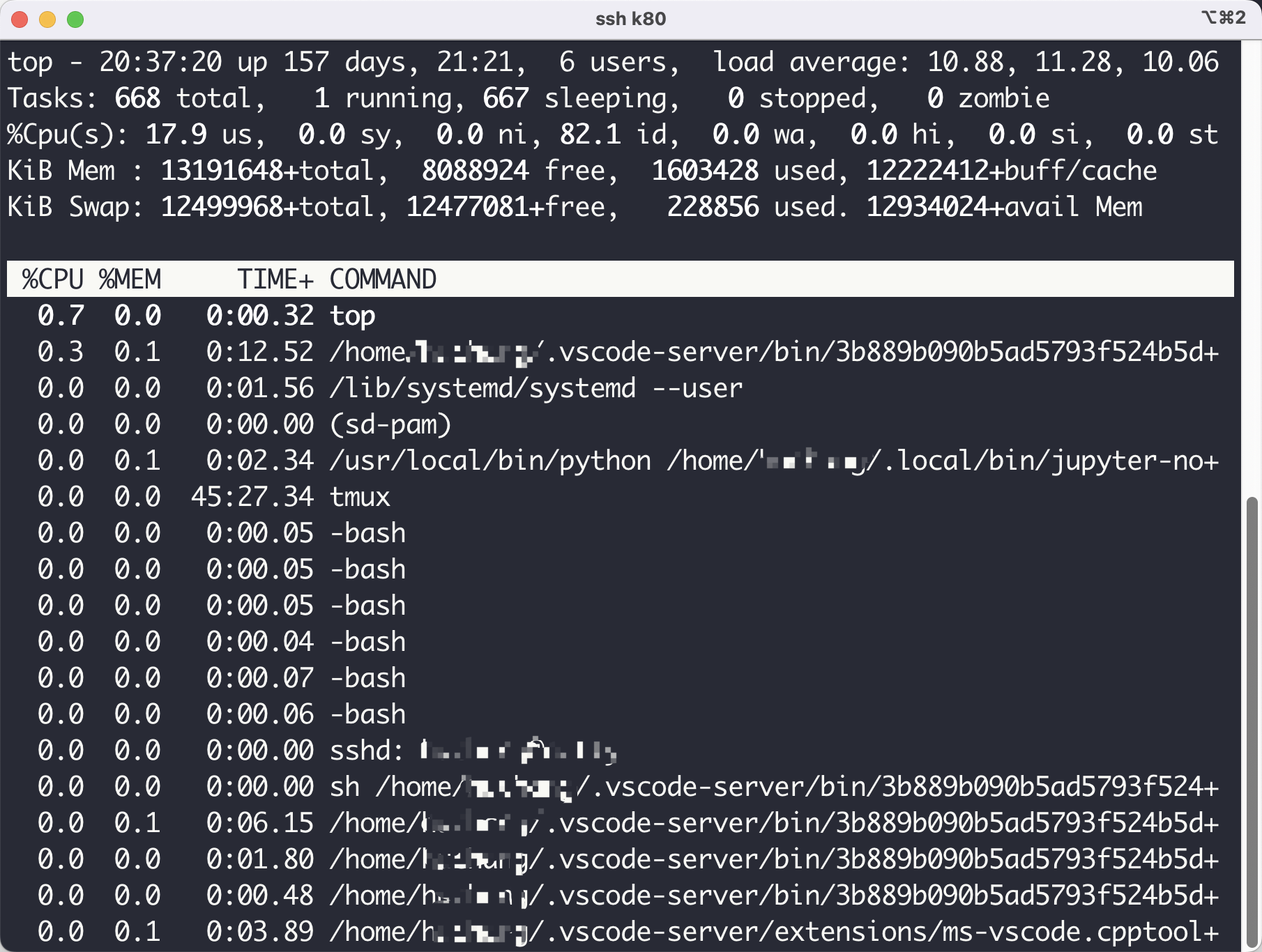
Task: Click the green maximize window button
Action: pos(75,20)
